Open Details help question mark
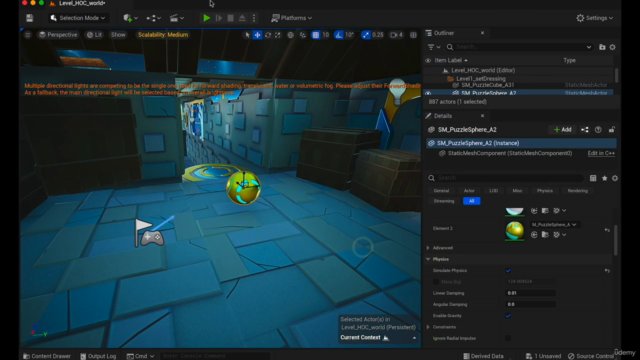Image resolution: width=640 pixels, height=360 pixels. click(x=598, y=130)
